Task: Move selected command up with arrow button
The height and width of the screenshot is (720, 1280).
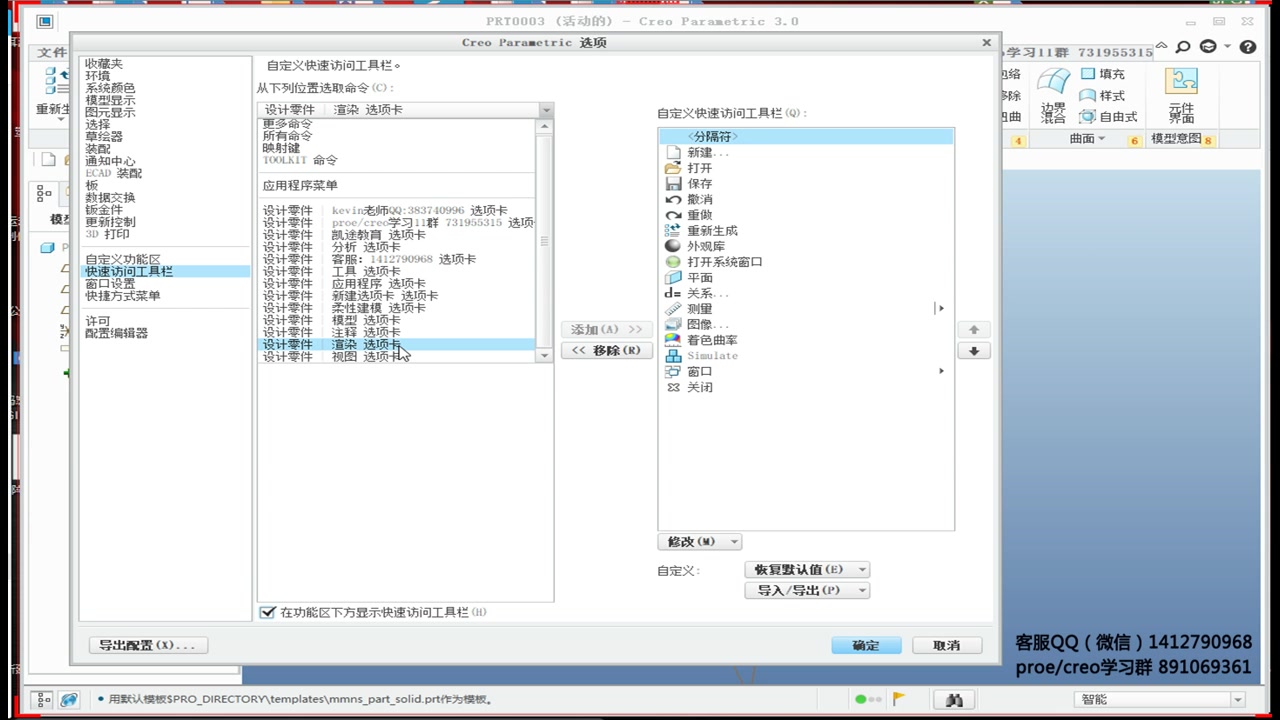Action: (974, 330)
